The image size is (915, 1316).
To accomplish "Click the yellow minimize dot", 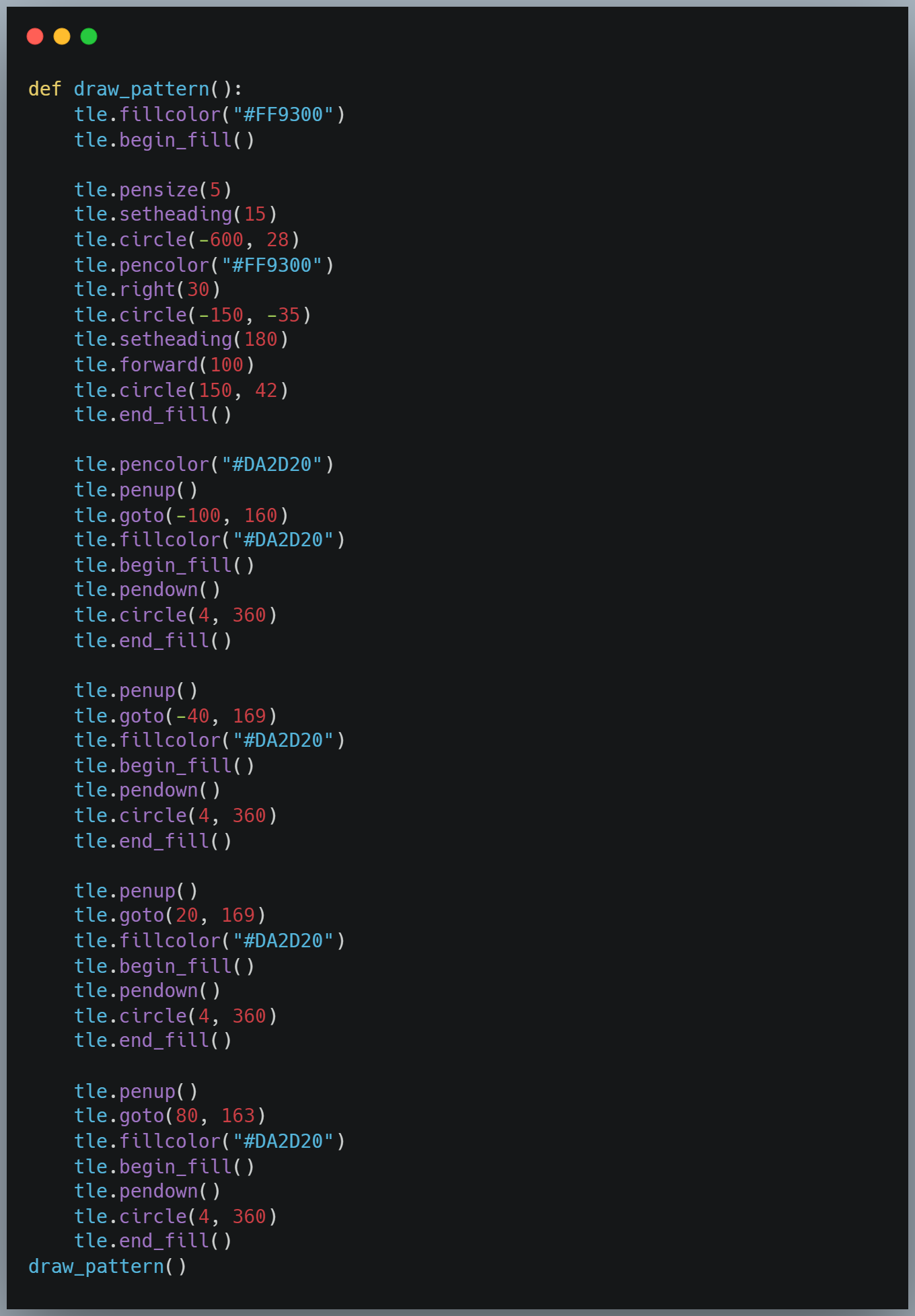I will coord(62,36).
